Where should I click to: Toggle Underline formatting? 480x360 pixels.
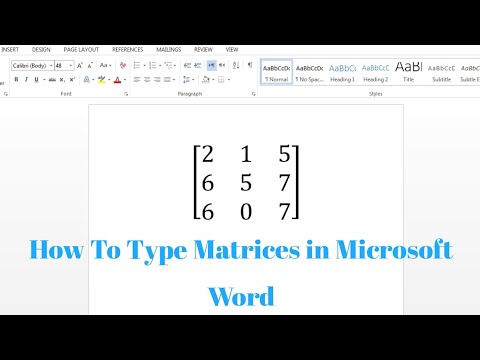click(36, 80)
